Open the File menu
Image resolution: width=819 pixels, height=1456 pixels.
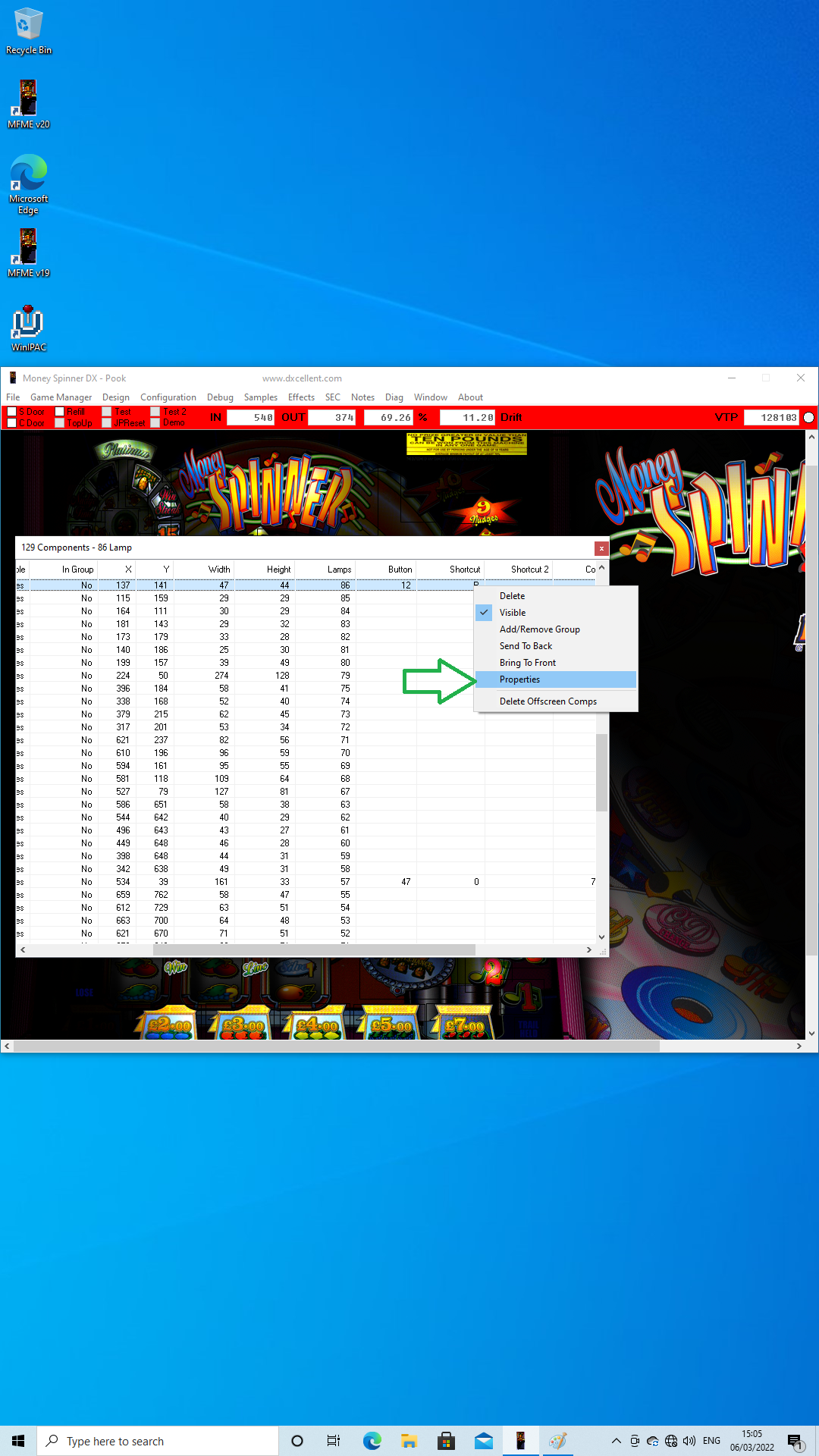click(x=13, y=397)
